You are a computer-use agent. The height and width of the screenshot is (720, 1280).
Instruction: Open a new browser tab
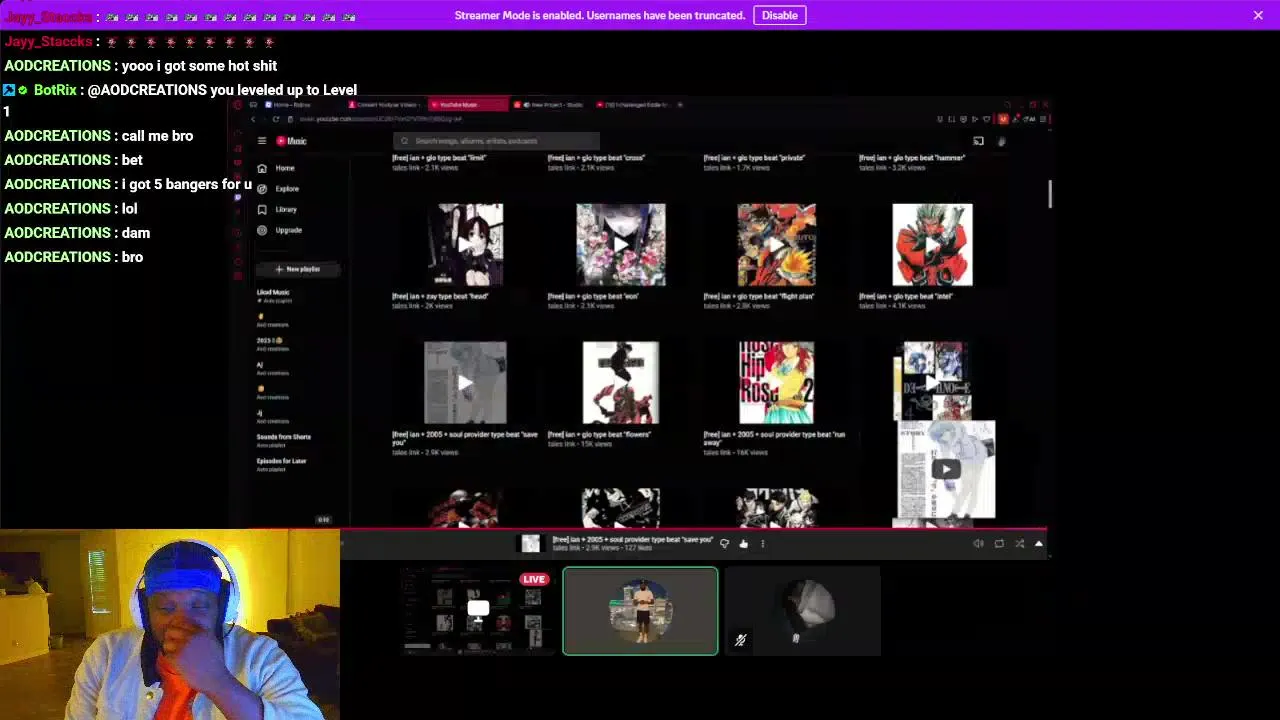[x=681, y=104]
